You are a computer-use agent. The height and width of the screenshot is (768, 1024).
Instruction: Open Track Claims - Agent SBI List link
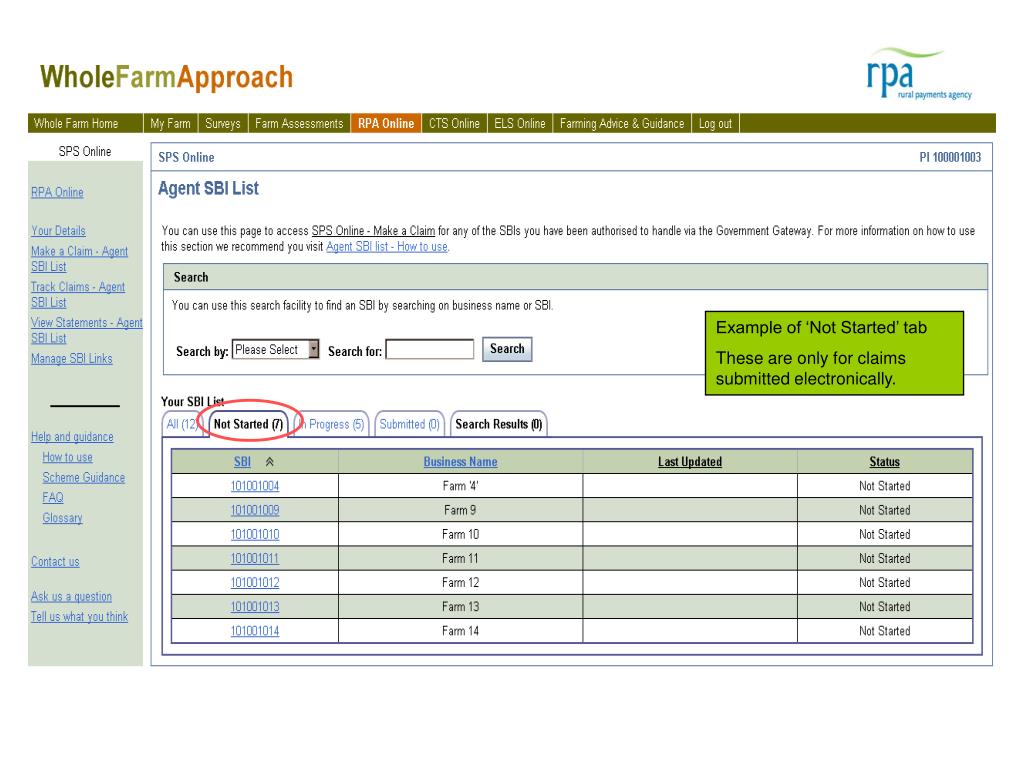(x=78, y=295)
